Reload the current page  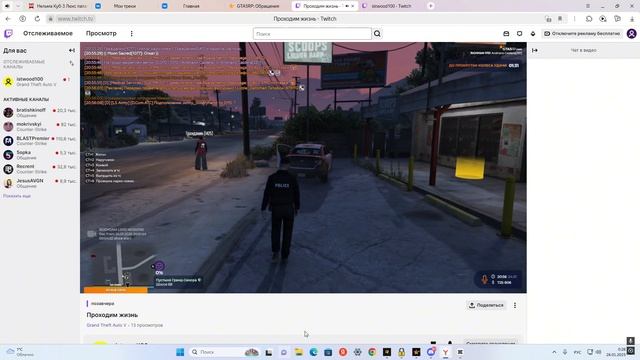coord(37,19)
